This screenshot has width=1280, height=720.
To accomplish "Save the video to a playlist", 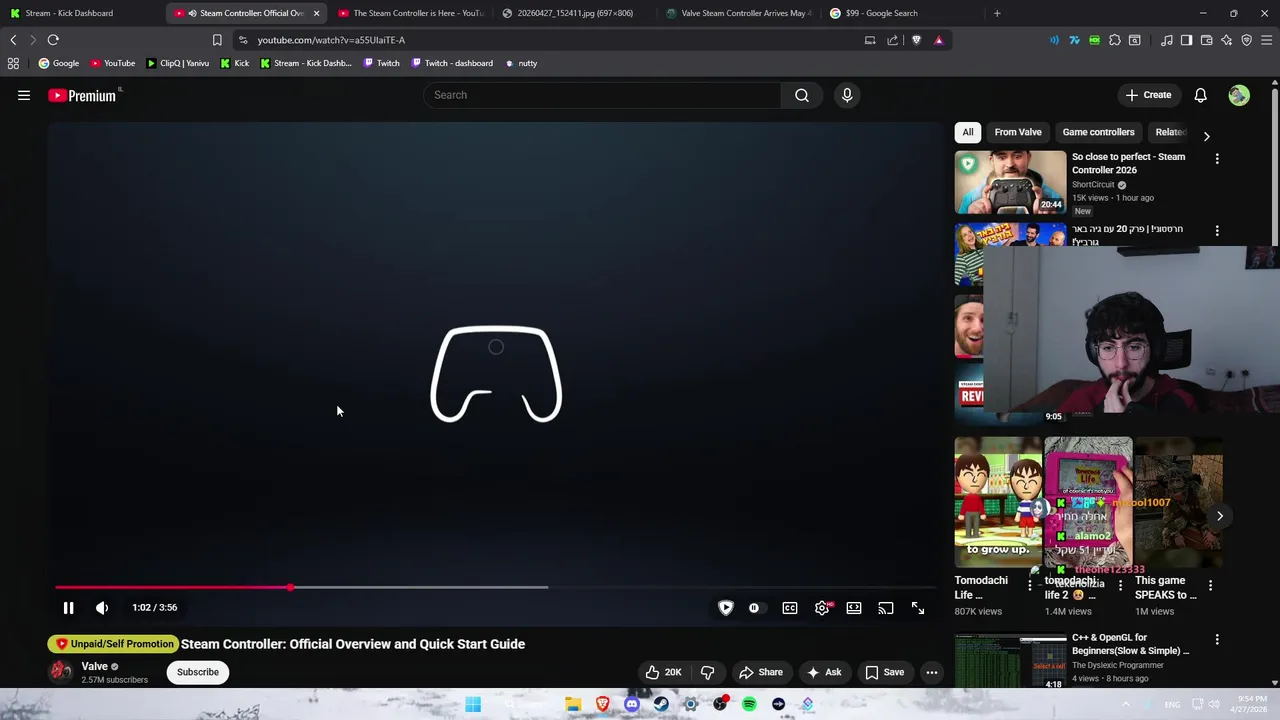I will click(x=884, y=672).
